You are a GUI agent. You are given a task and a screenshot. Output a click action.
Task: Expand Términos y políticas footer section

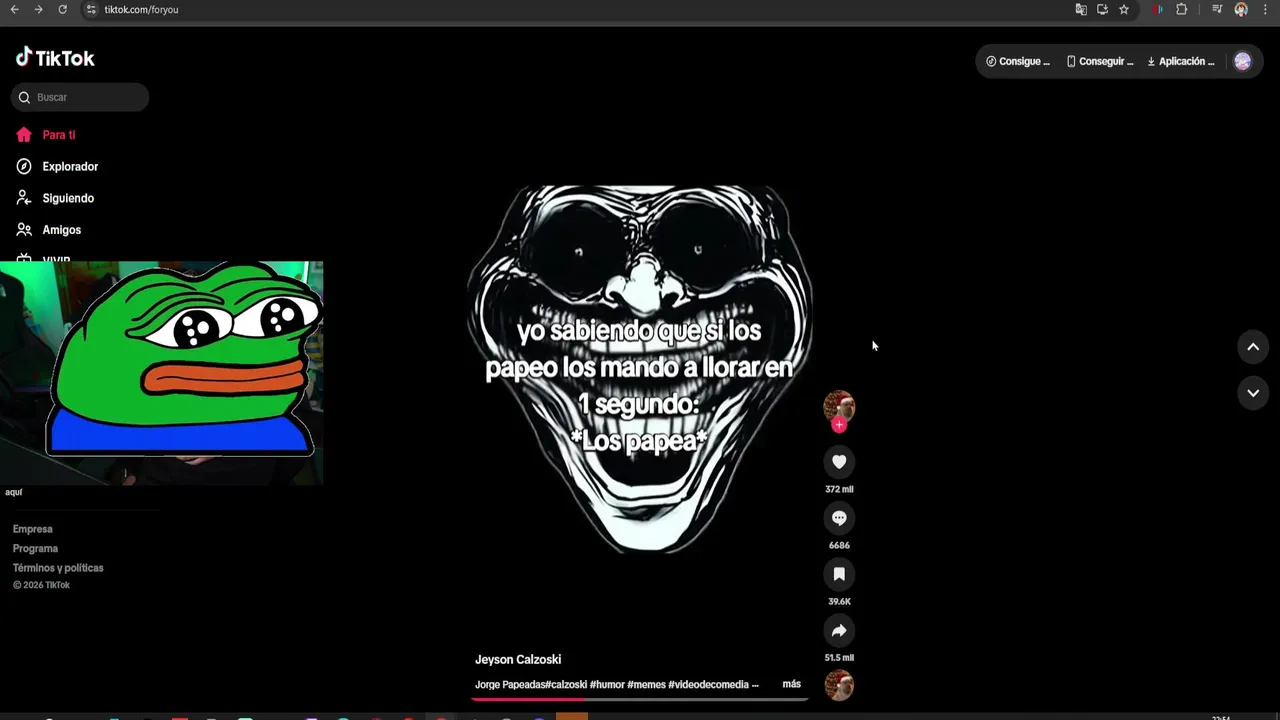coord(58,568)
